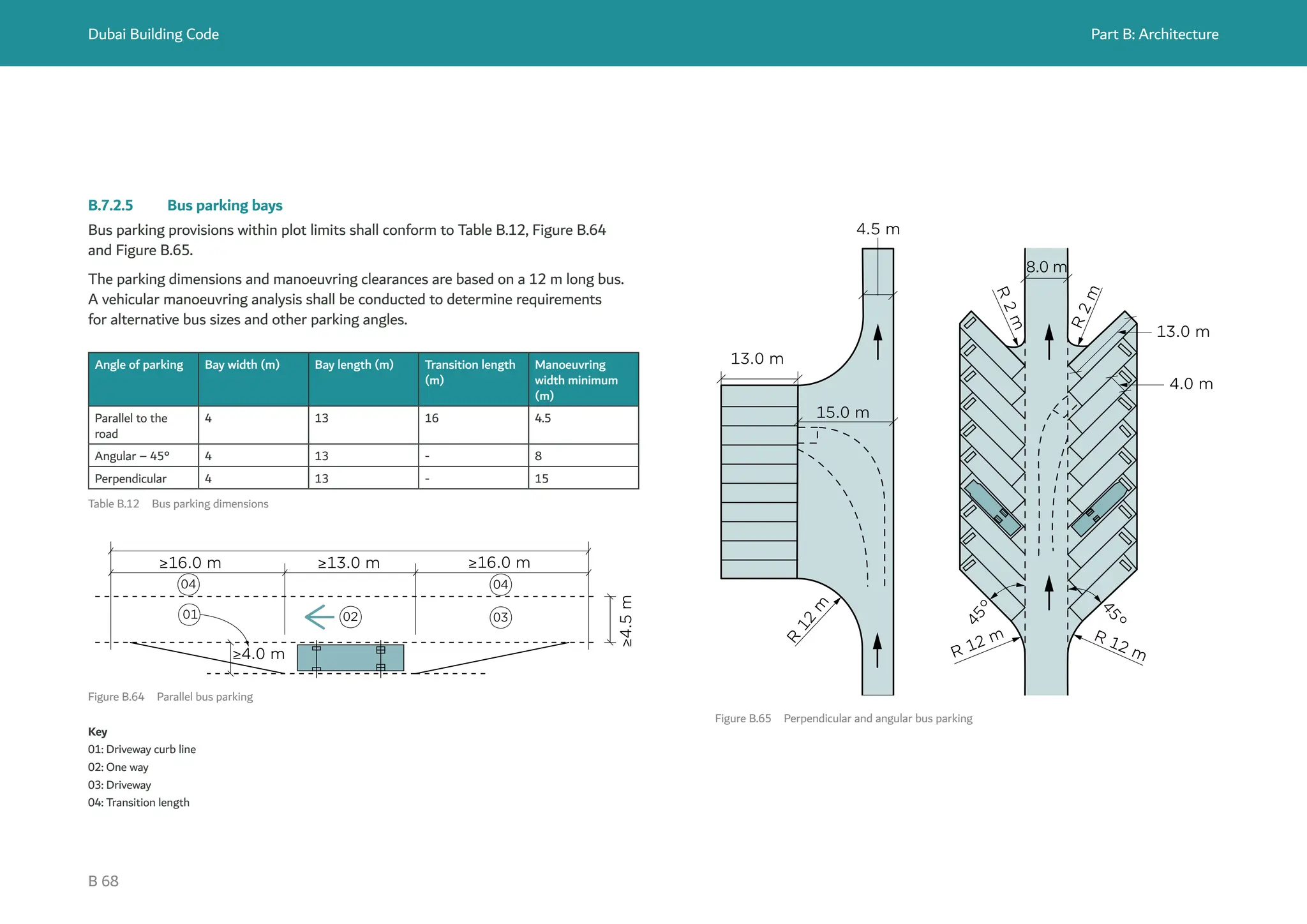Click the Bus parking bays heading
Viewport: 1307px width, 924px height.
coord(225,205)
